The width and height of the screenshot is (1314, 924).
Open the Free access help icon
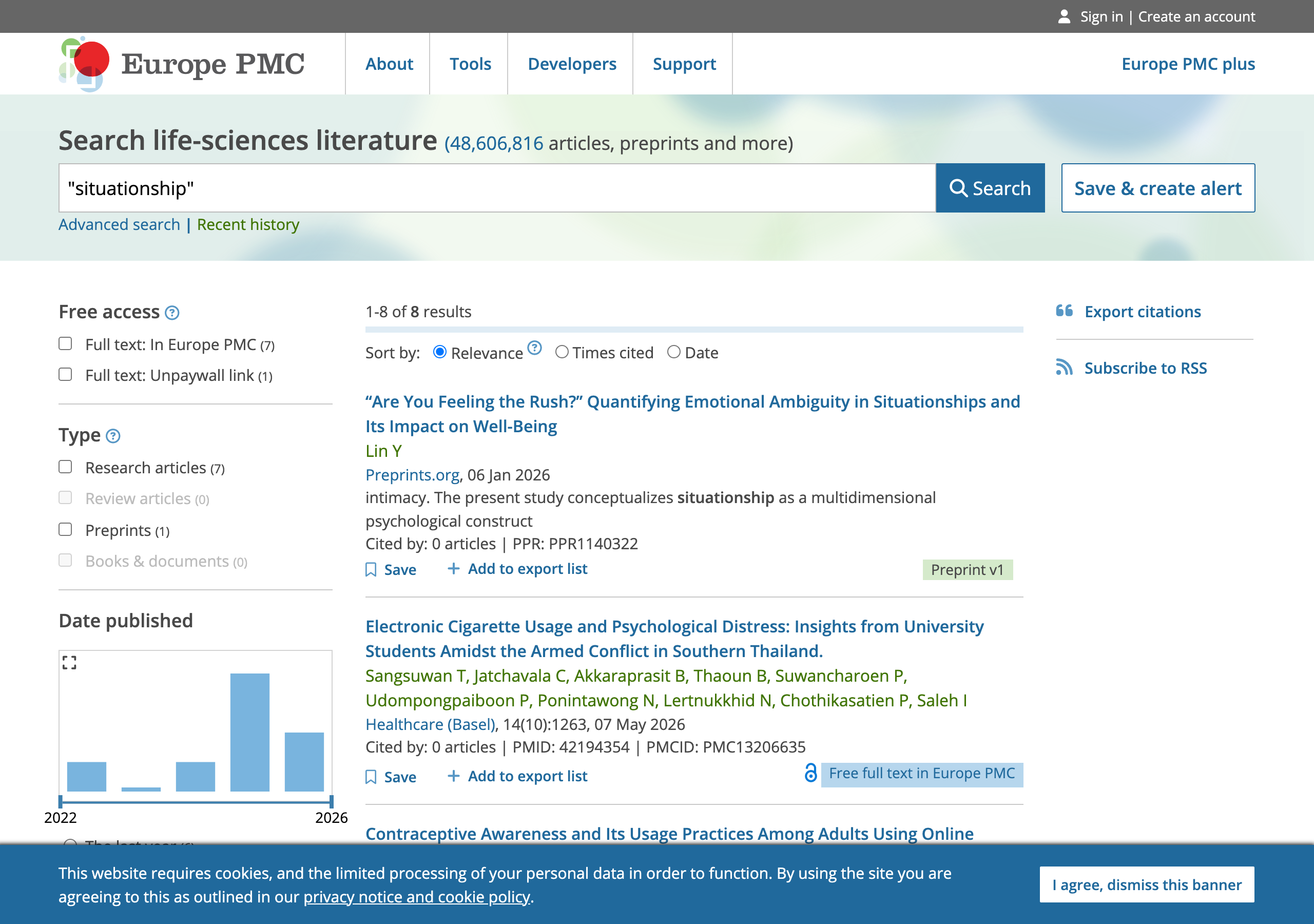pos(171,313)
